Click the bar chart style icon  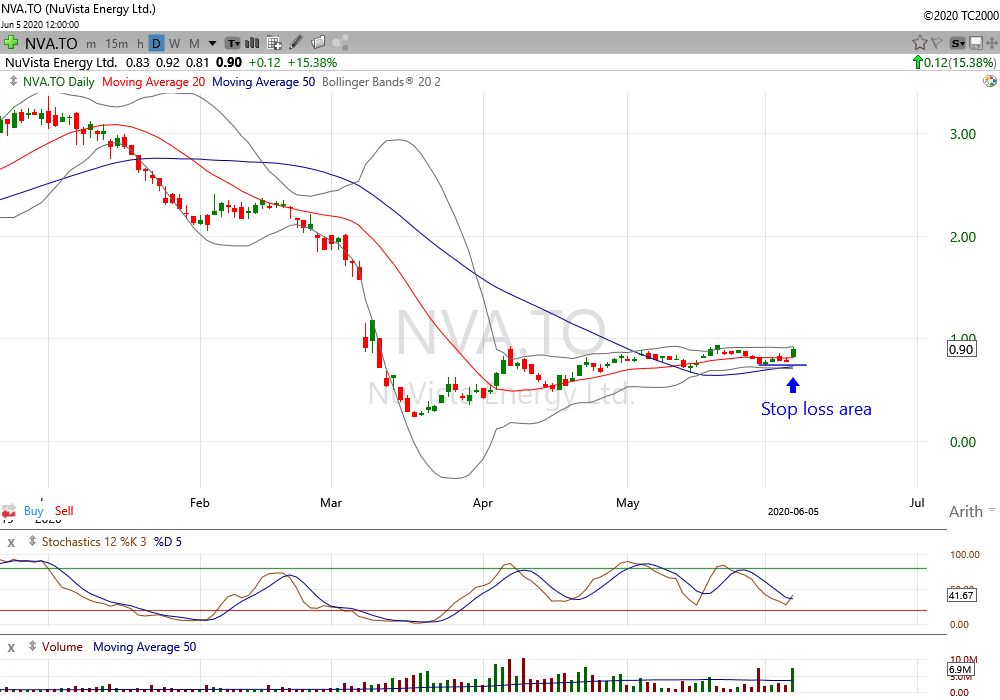253,43
